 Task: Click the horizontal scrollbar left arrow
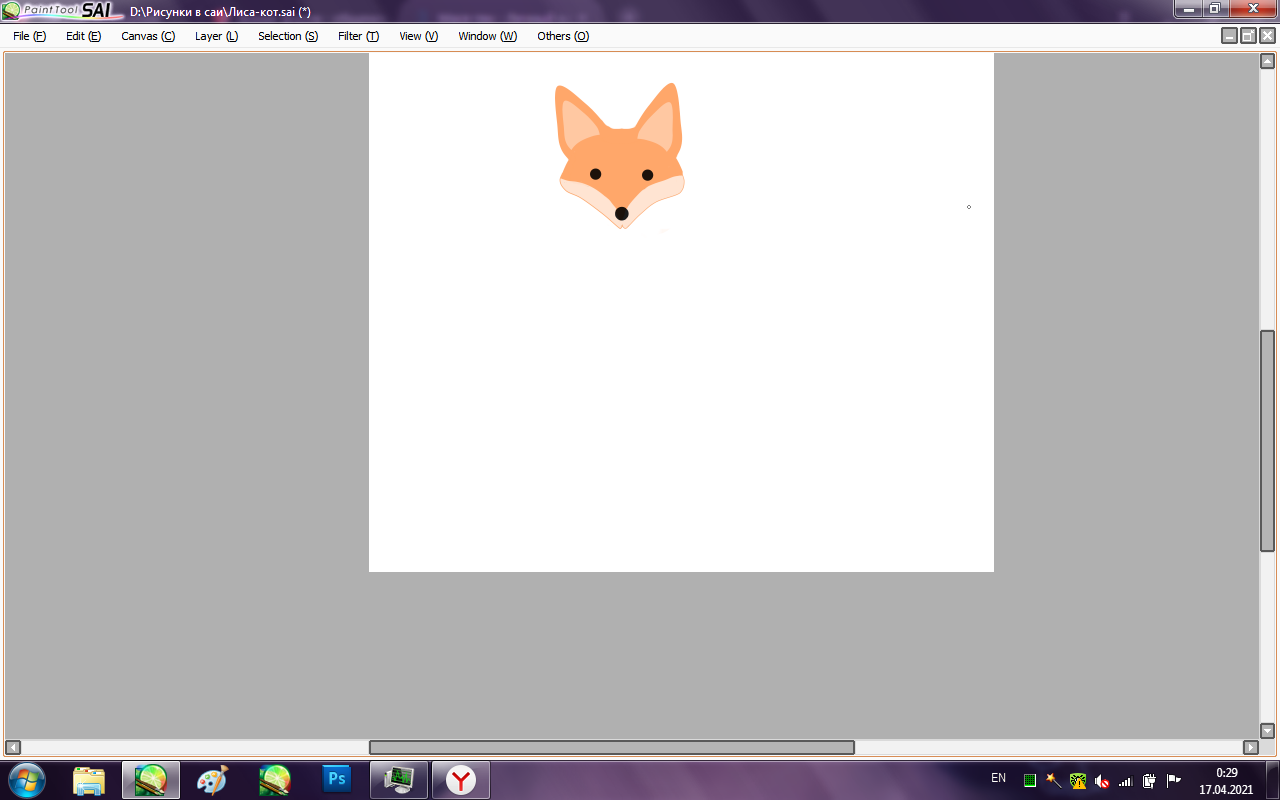[x=13, y=747]
